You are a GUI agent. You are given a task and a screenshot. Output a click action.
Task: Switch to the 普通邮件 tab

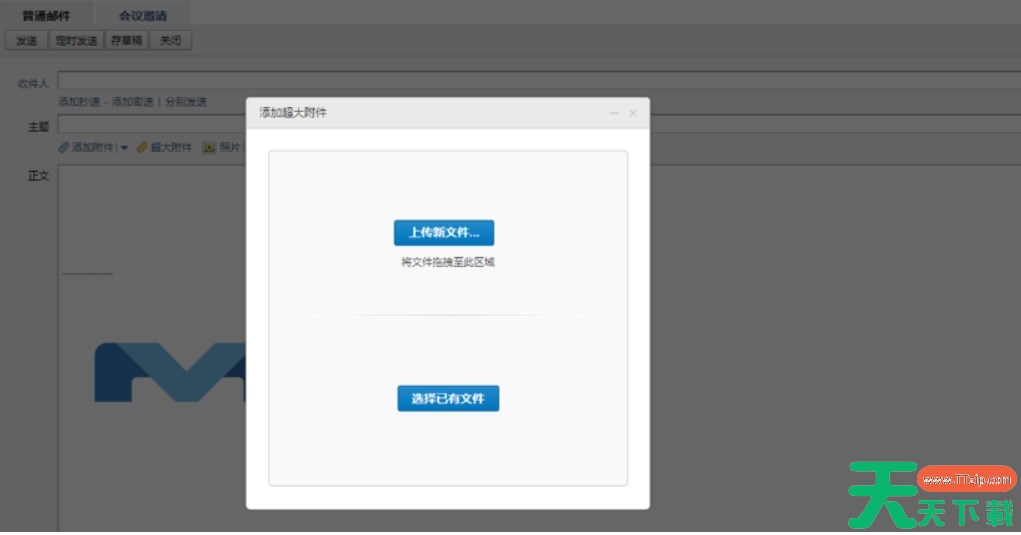[46, 16]
